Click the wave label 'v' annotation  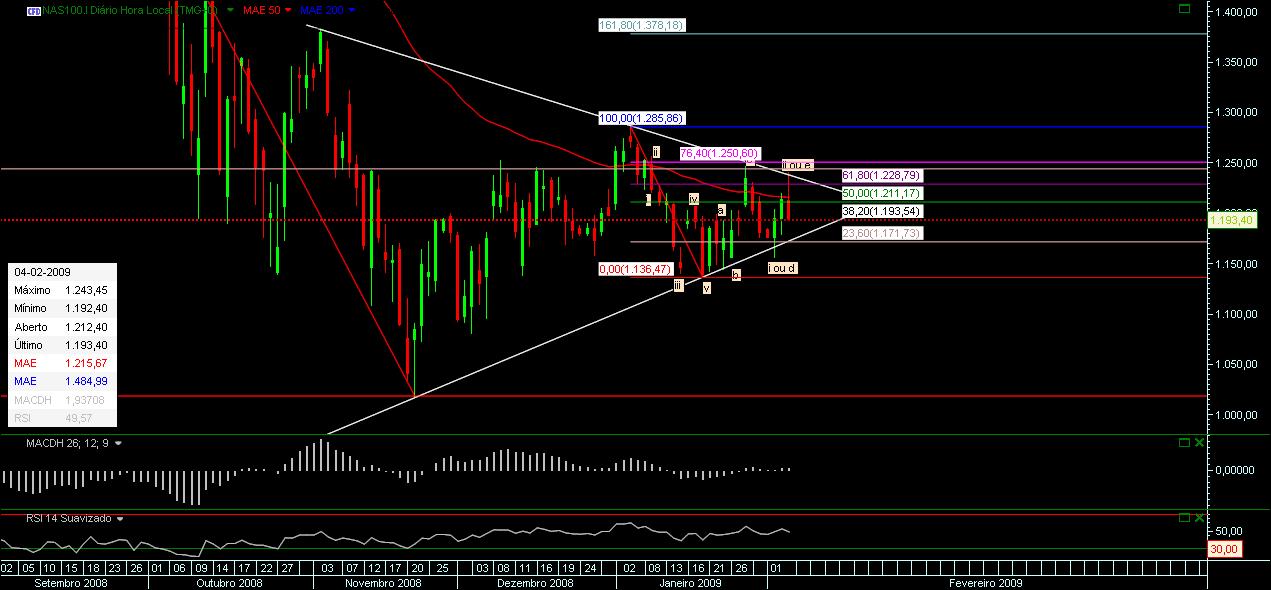coord(706,288)
